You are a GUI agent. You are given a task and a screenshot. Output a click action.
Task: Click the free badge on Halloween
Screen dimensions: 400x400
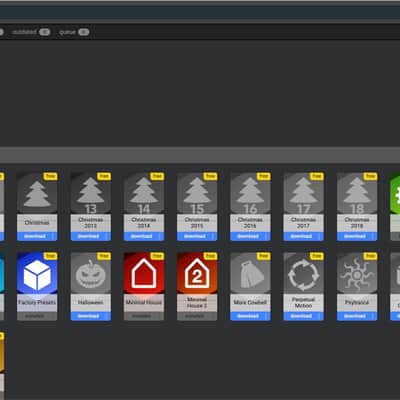[x=104, y=256]
